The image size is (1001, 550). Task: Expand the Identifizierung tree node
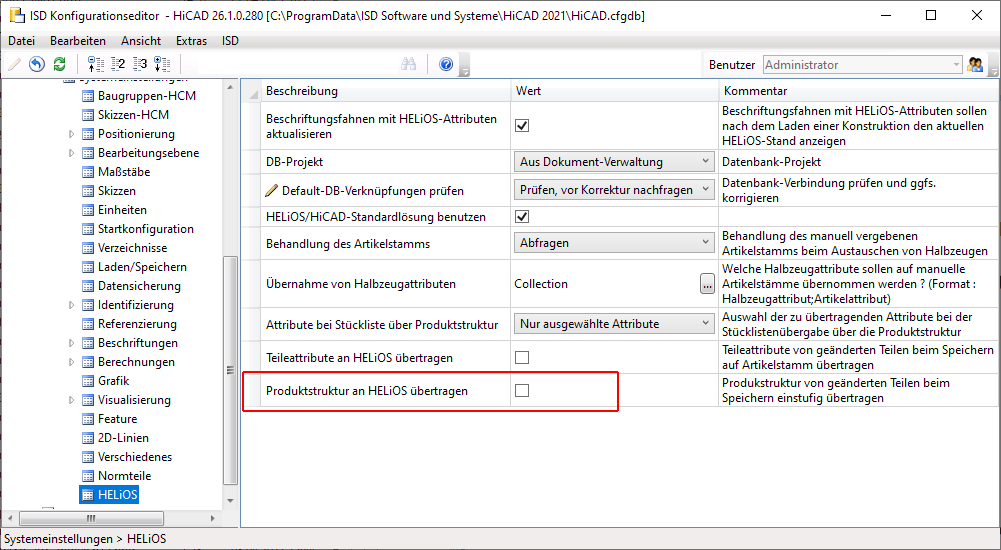click(x=72, y=305)
